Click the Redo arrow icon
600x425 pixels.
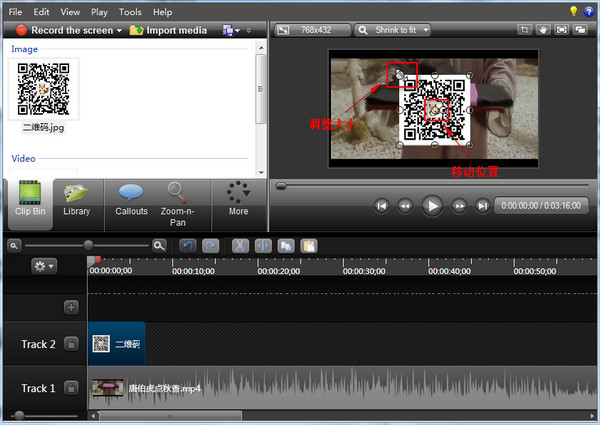tap(211, 246)
